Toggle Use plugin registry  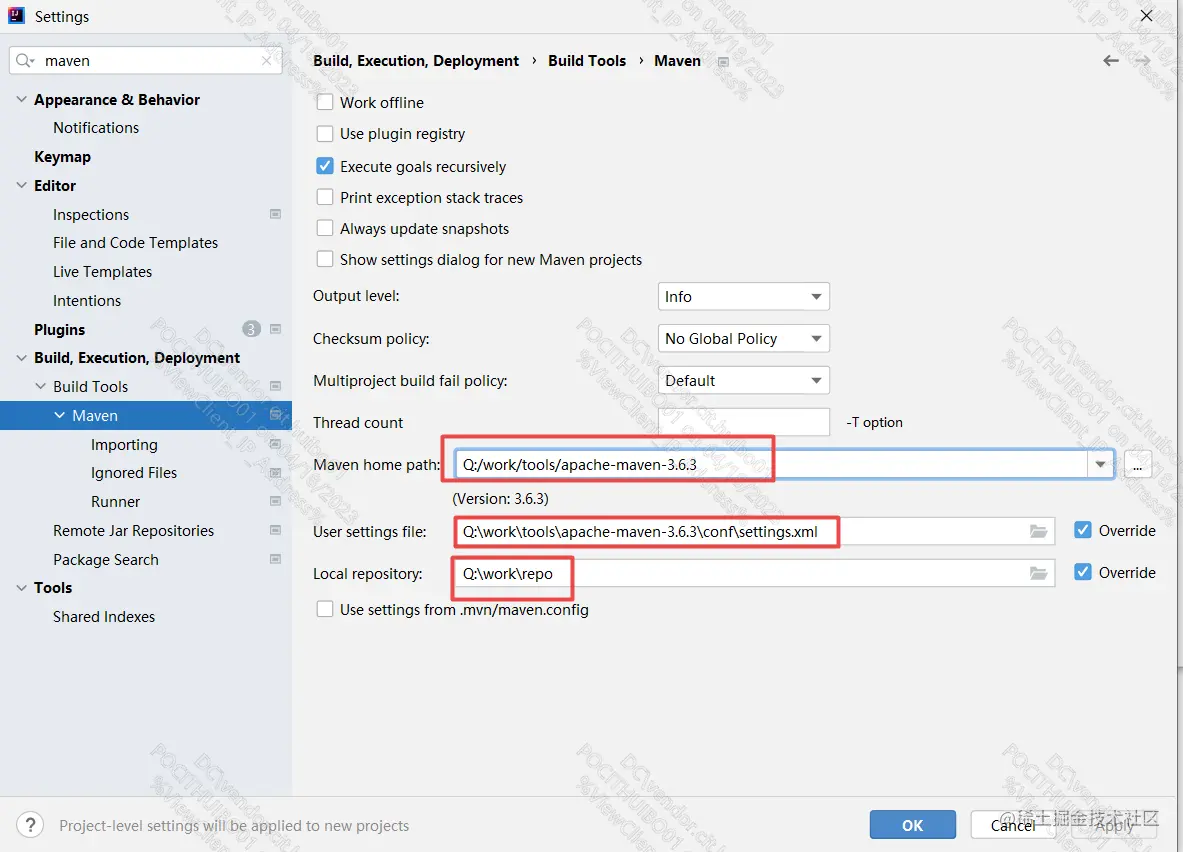[x=324, y=134]
